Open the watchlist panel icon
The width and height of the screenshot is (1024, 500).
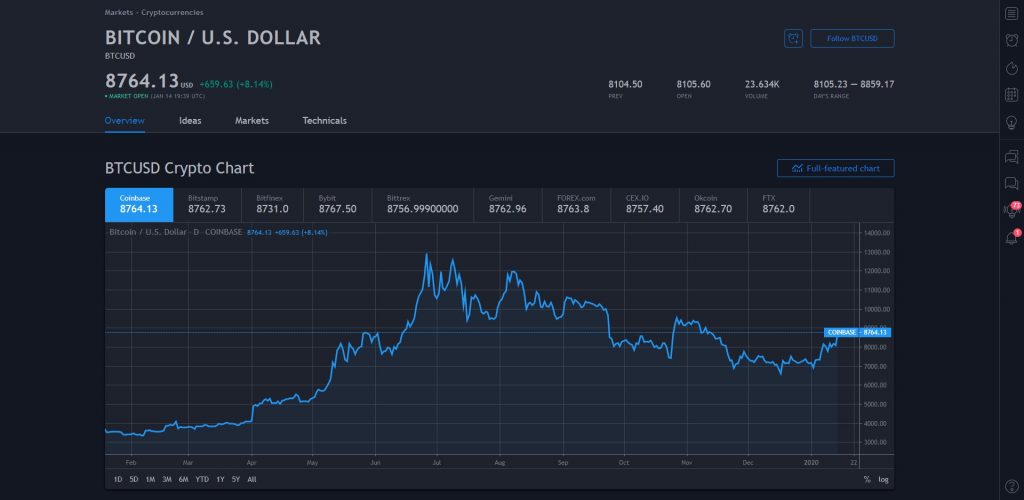coord(1011,13)
